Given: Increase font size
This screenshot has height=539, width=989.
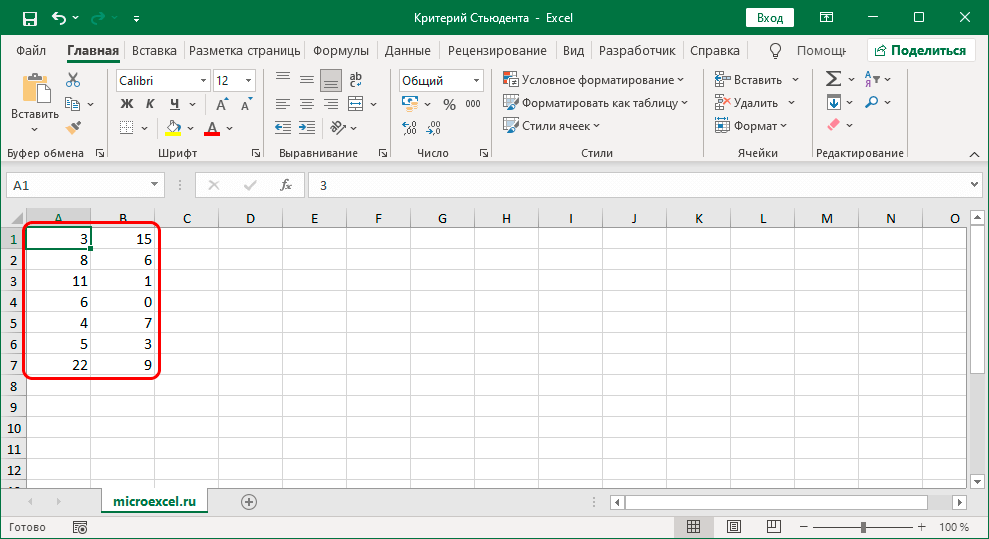Looking at the screenshot, I should (x=221, y=104).
